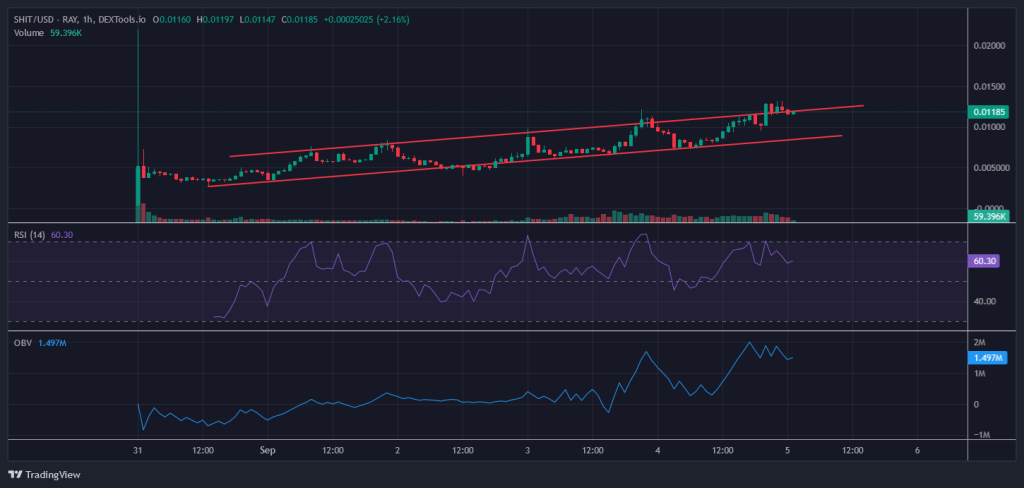Image resolution: width=1024 pixels, height=488 pixels.
Task: Select the upper red channel trend line
Action: point(546,131)
